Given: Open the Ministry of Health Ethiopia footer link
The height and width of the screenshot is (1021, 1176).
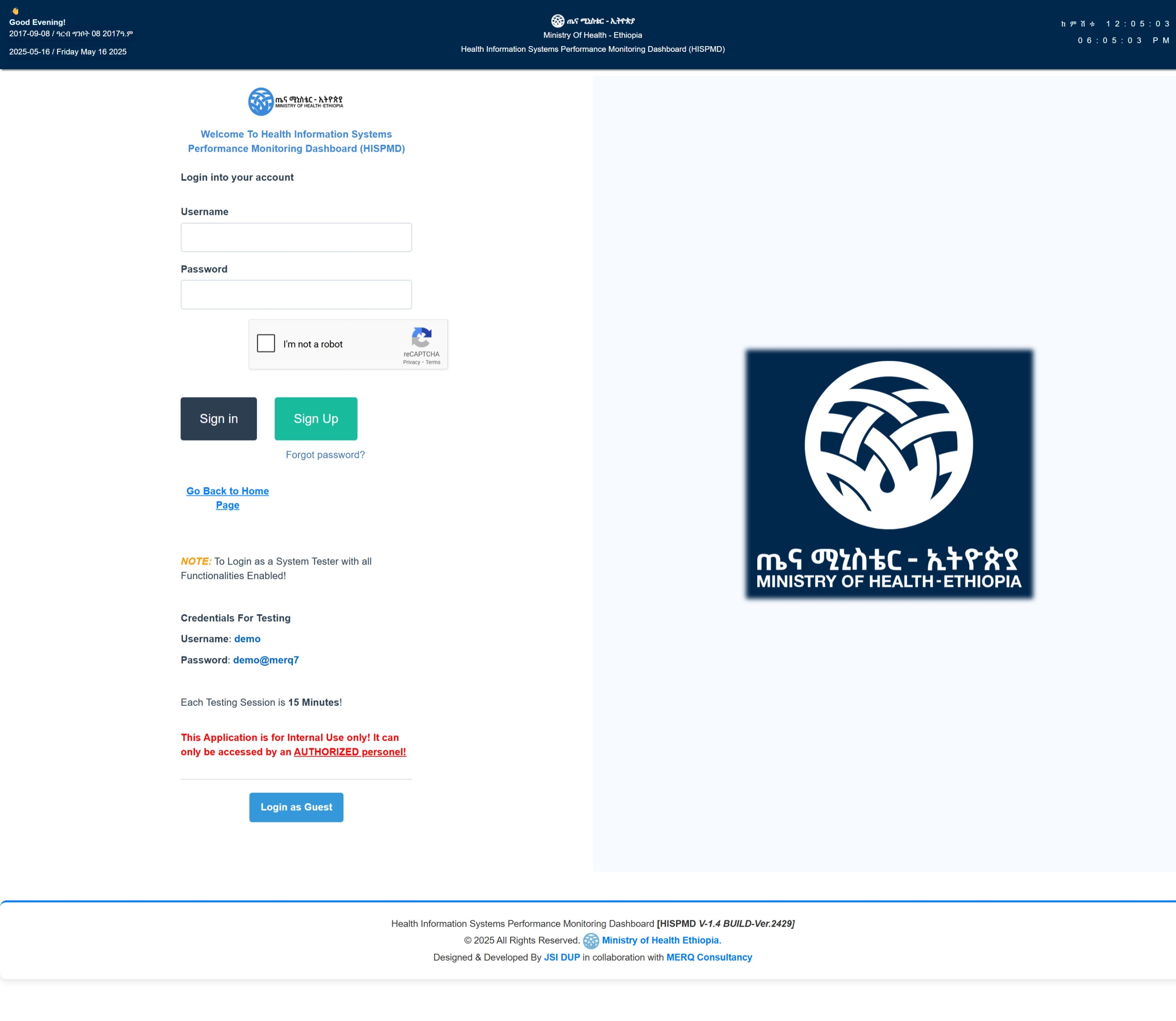Looking at the screenshot, I should [661, 941].
